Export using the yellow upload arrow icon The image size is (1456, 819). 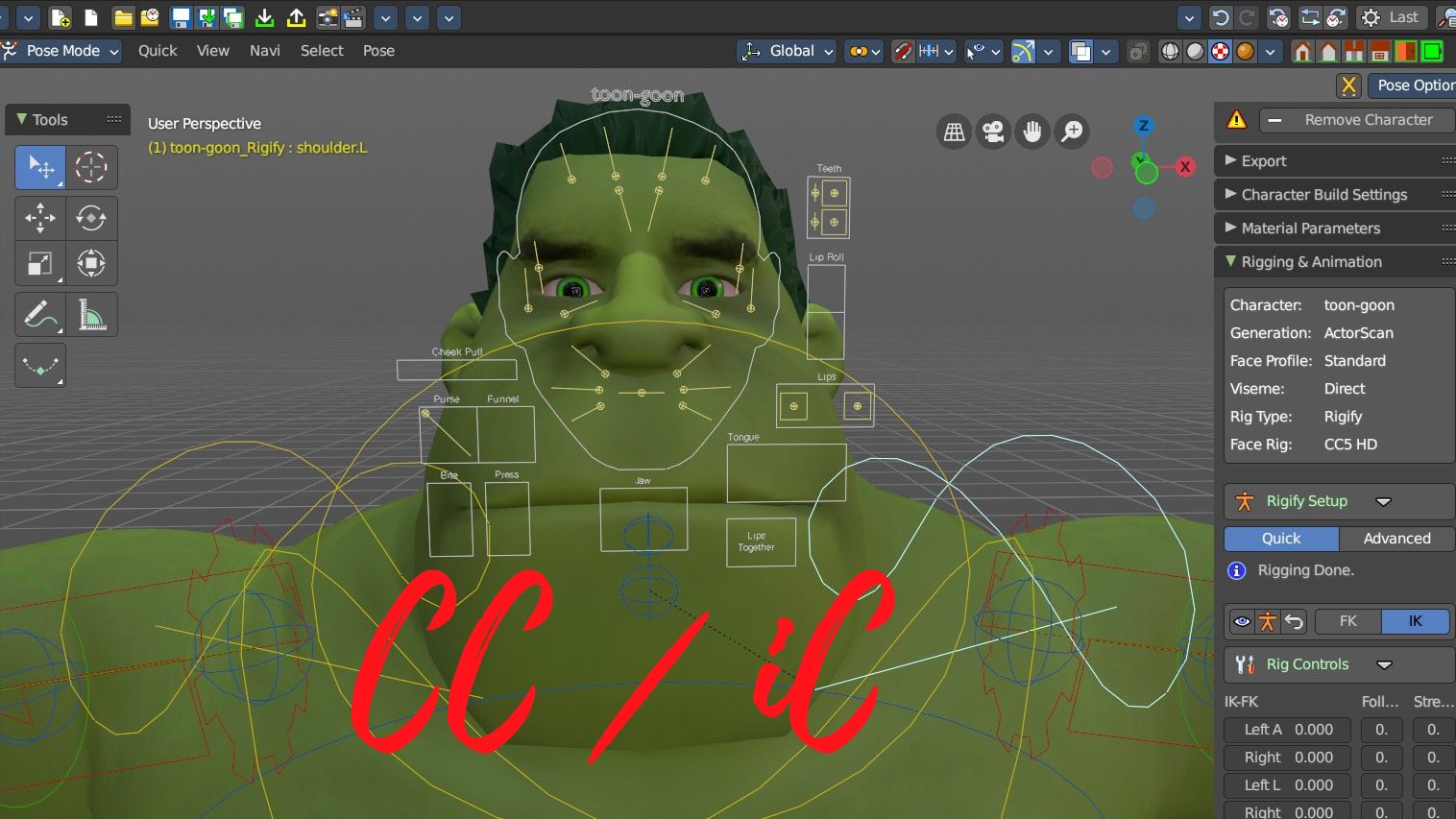point(297,17)
